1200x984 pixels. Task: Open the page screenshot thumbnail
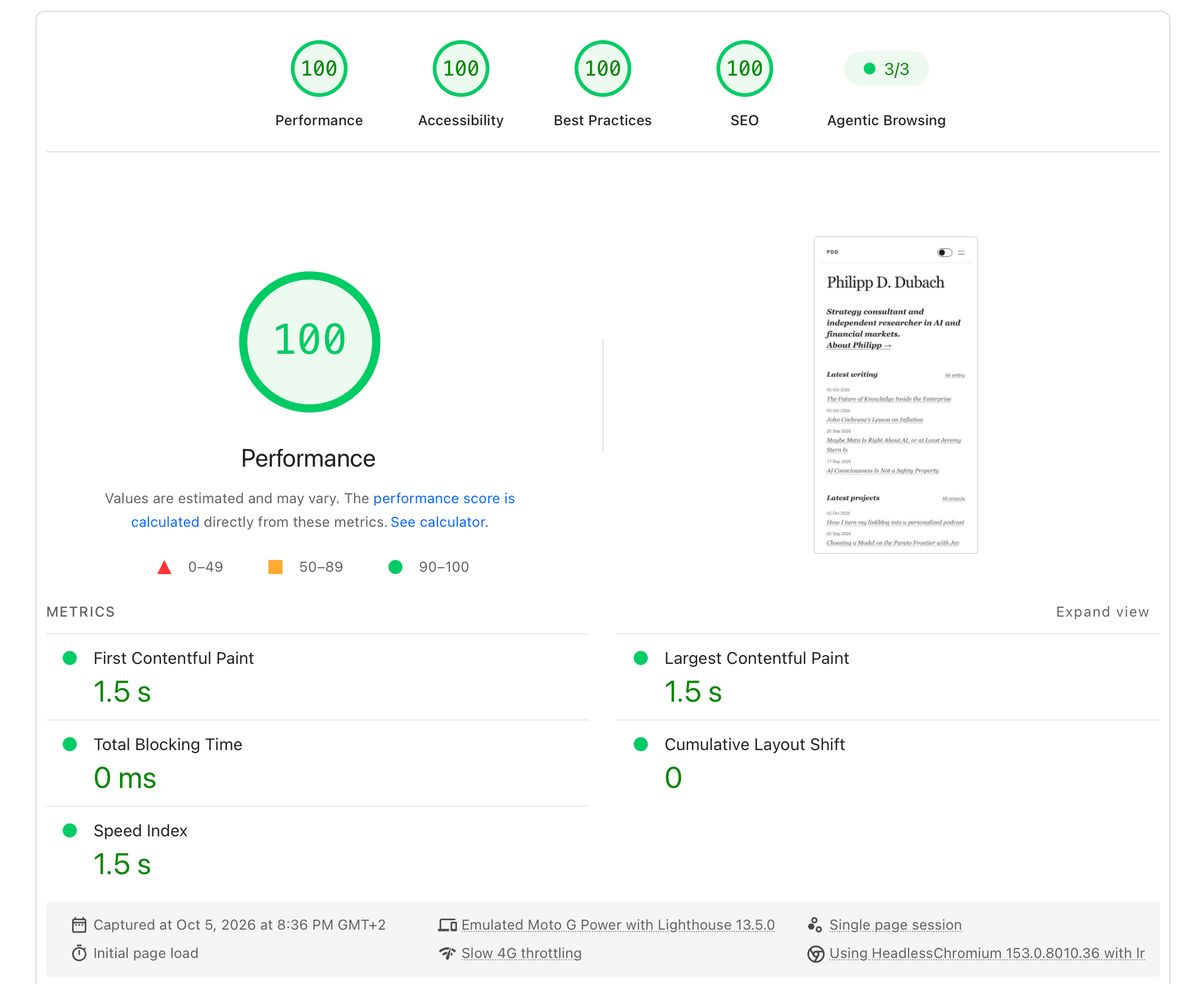[x=895, y=395]
